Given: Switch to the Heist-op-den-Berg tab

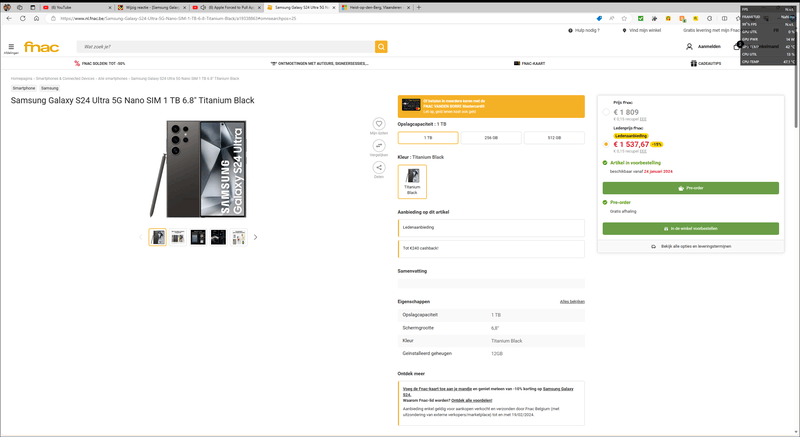Looking at the screenshot, I should pyautogui.click(x=376, y=8).
